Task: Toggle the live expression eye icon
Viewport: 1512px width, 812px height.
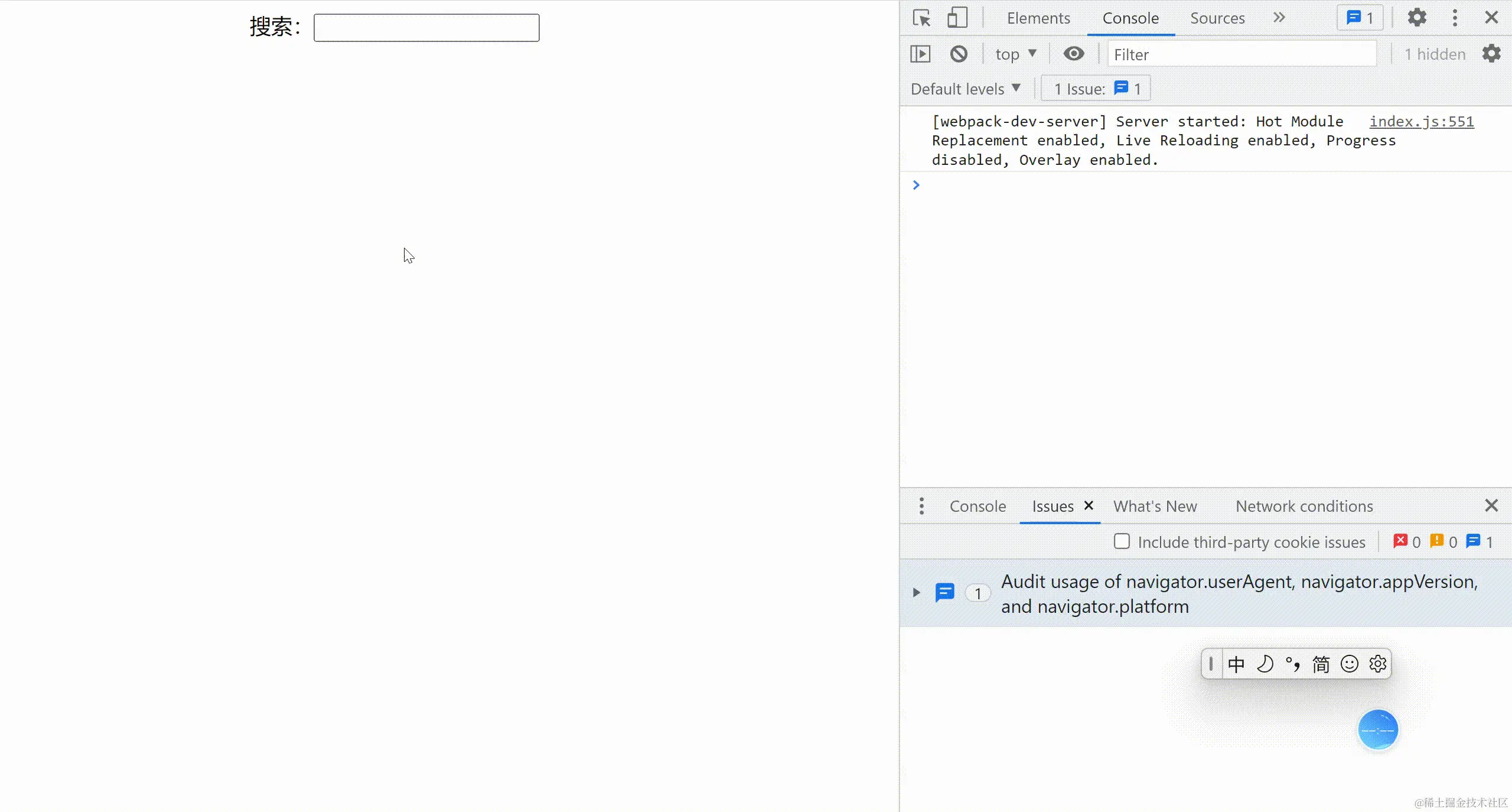Action: point(1074,54)
